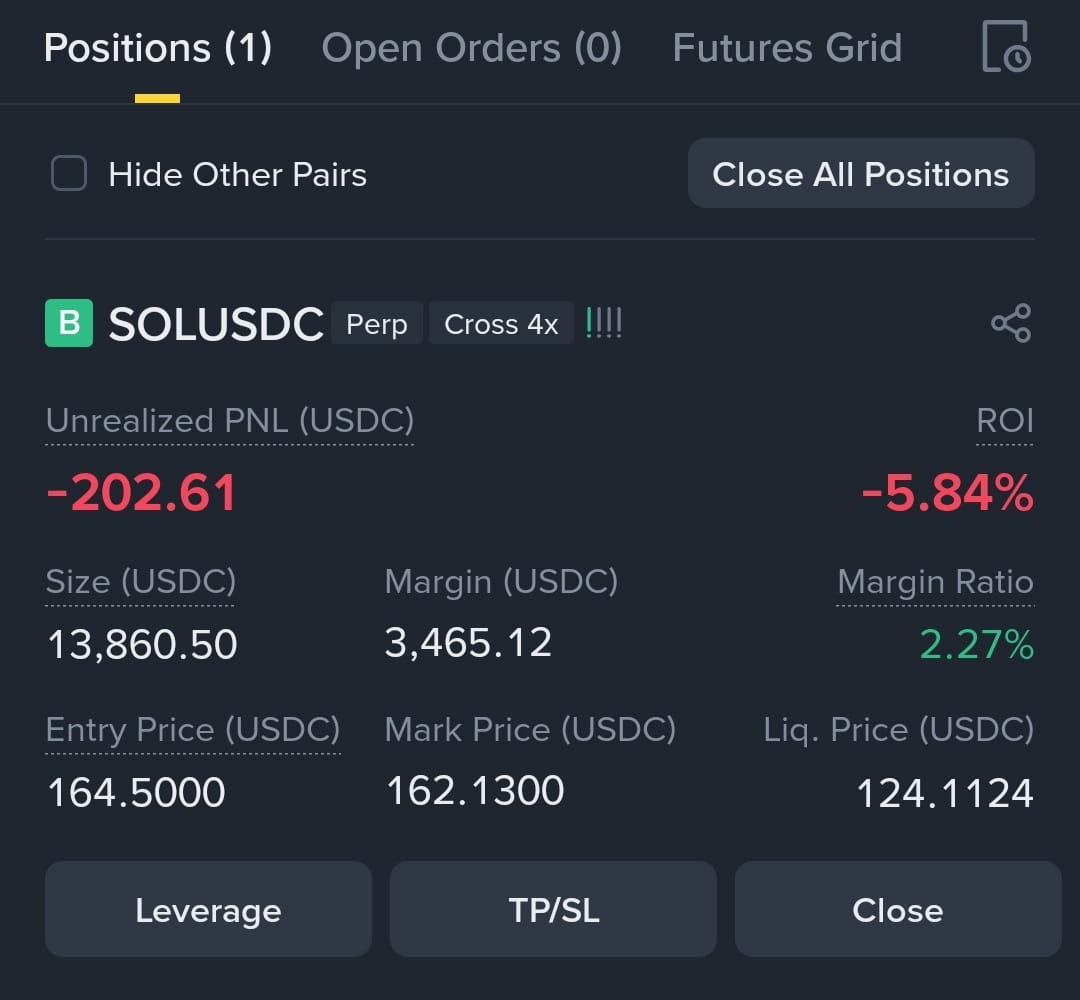Set TP/SL for the position
This screenshot has height=1000, width=1080.
click(553, 909)
